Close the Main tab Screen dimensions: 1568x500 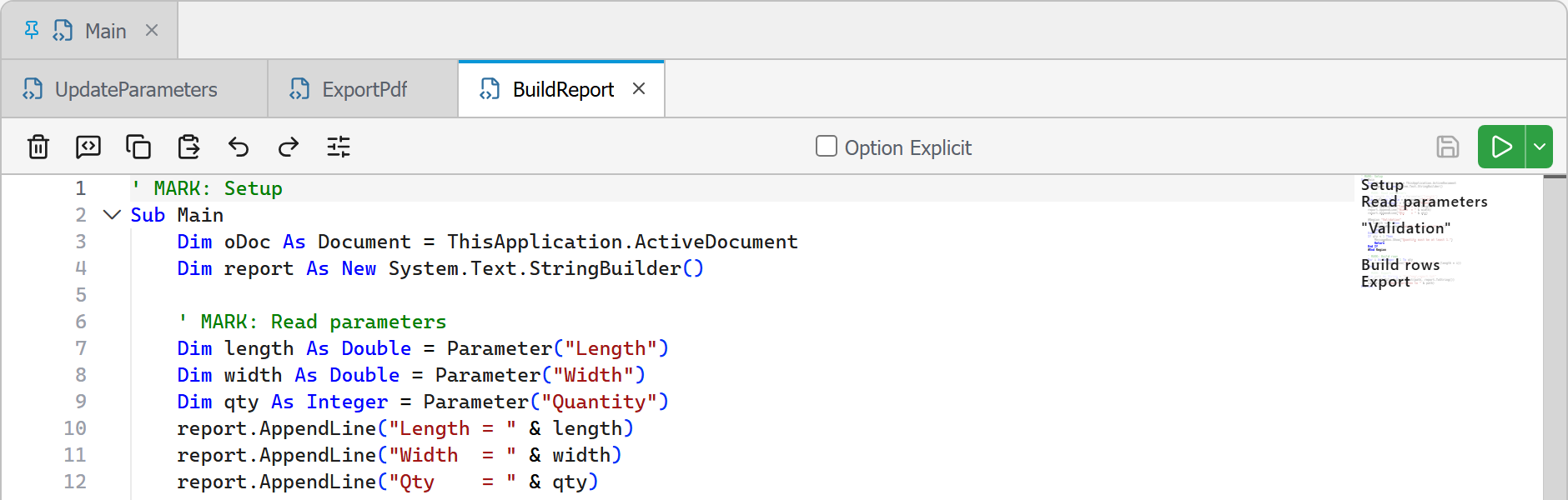coord(152,31)
